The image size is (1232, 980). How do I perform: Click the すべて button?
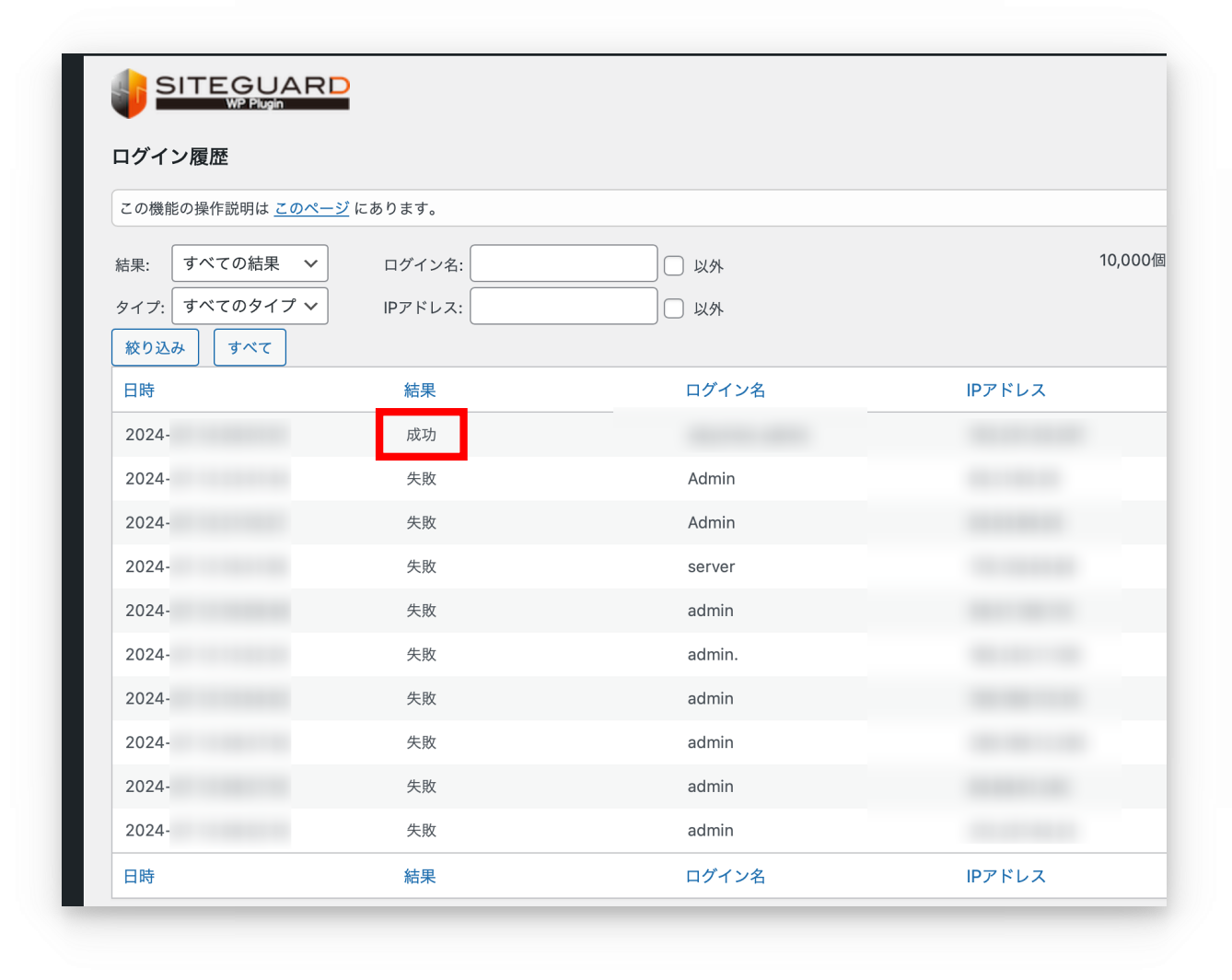click(250, 347)
